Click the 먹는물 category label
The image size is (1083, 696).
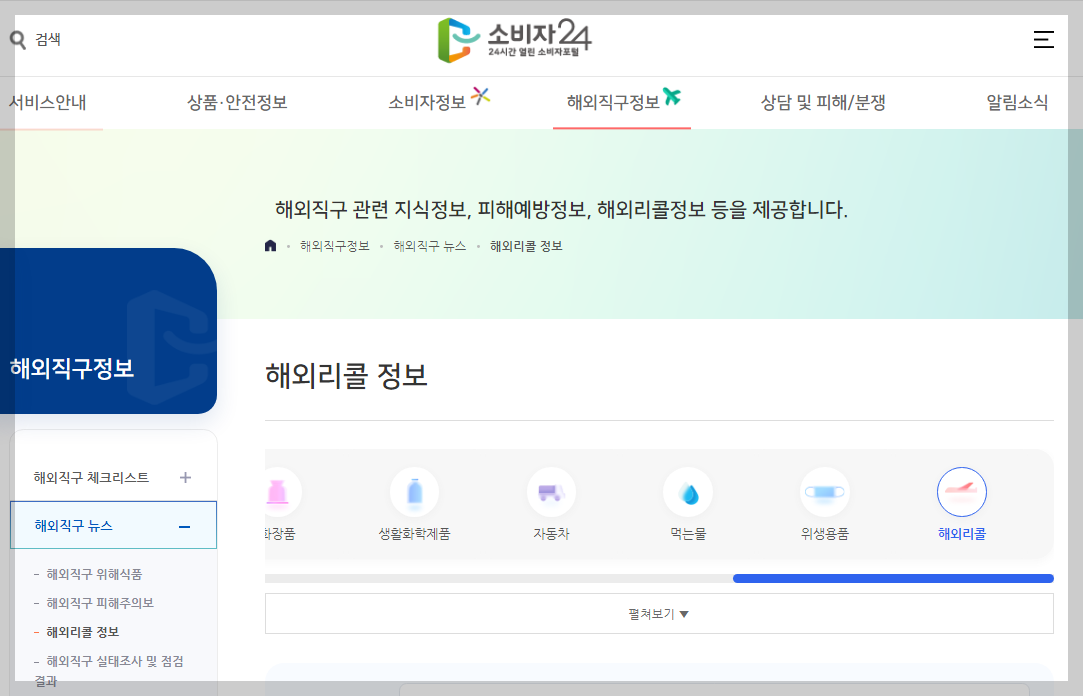[688, 534]
